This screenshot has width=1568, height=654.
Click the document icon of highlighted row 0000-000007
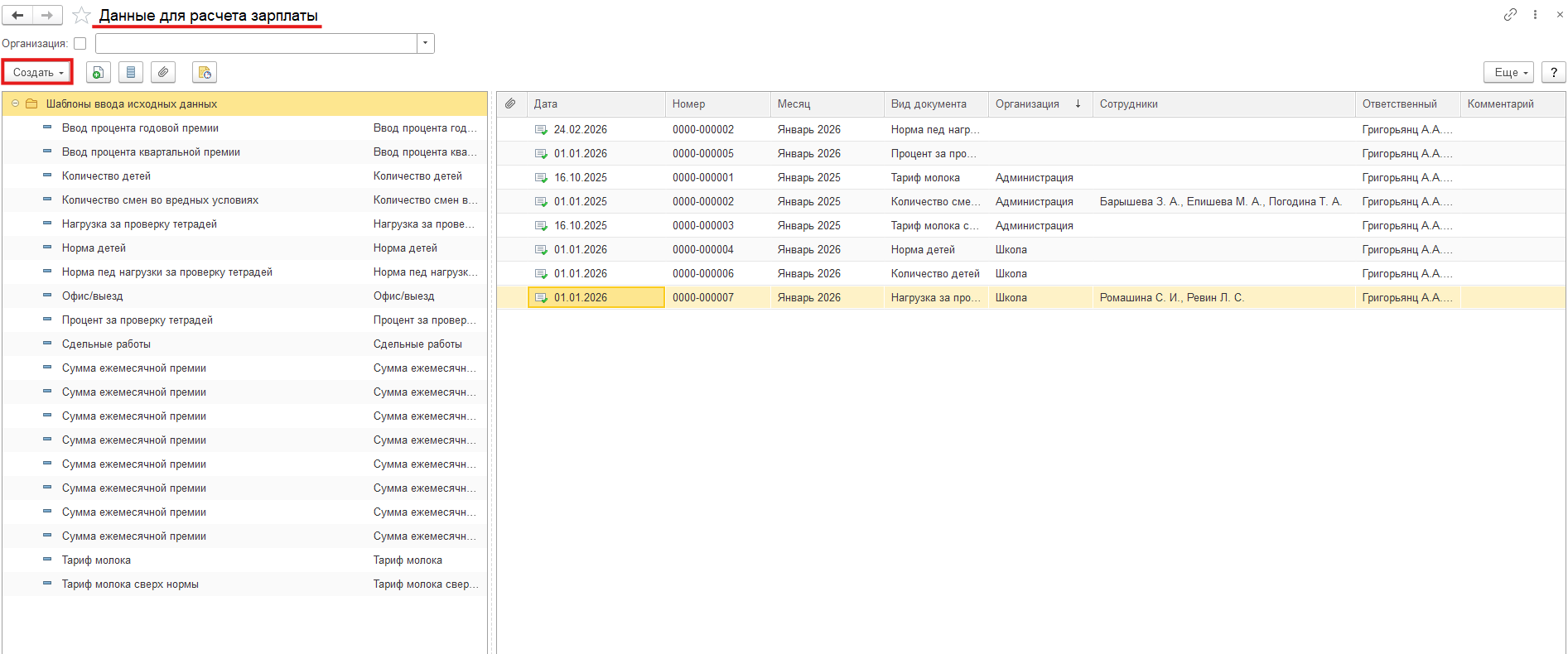tap(541, 298)
